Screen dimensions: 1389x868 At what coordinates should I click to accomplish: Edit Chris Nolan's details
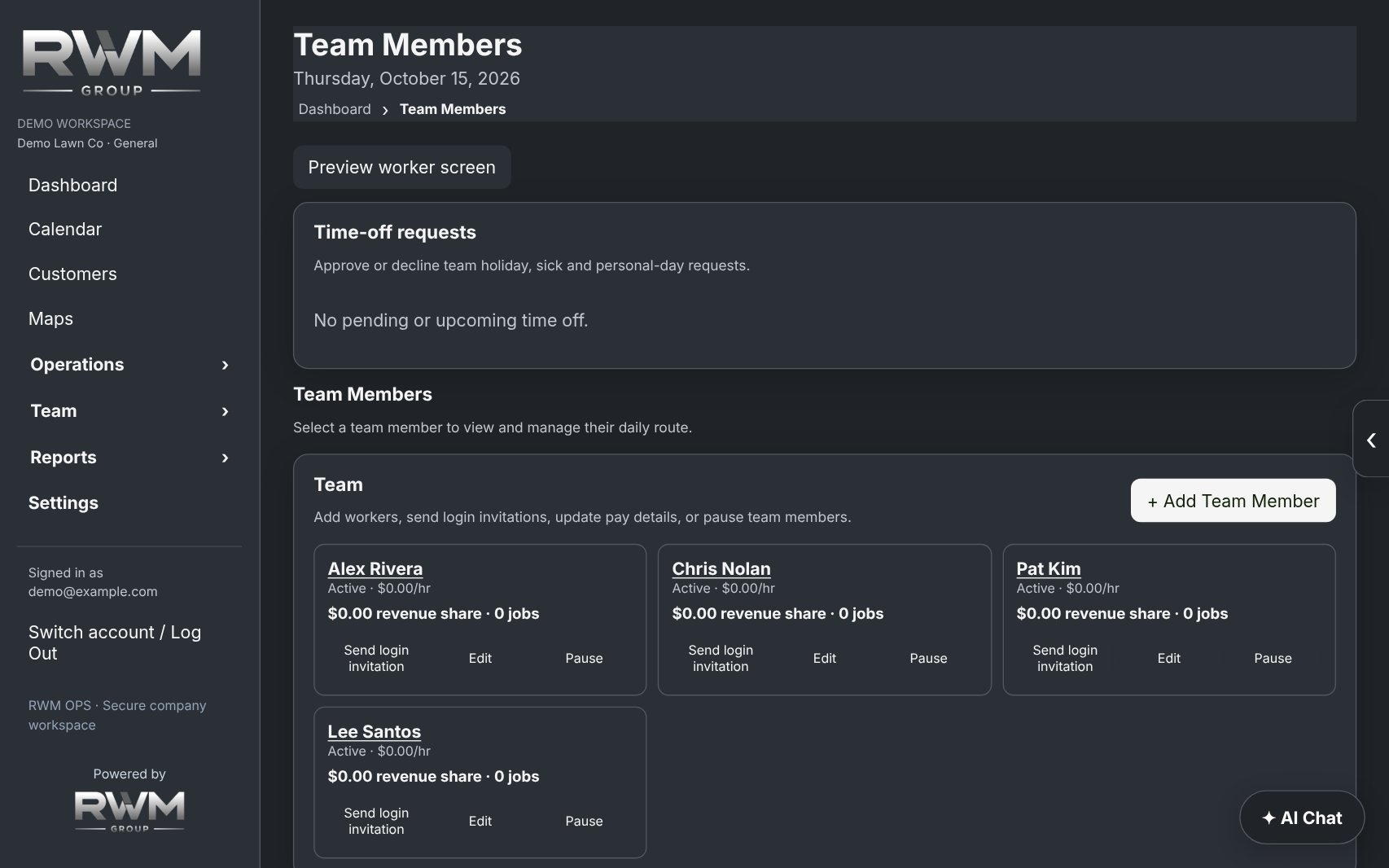click(825, 658)
